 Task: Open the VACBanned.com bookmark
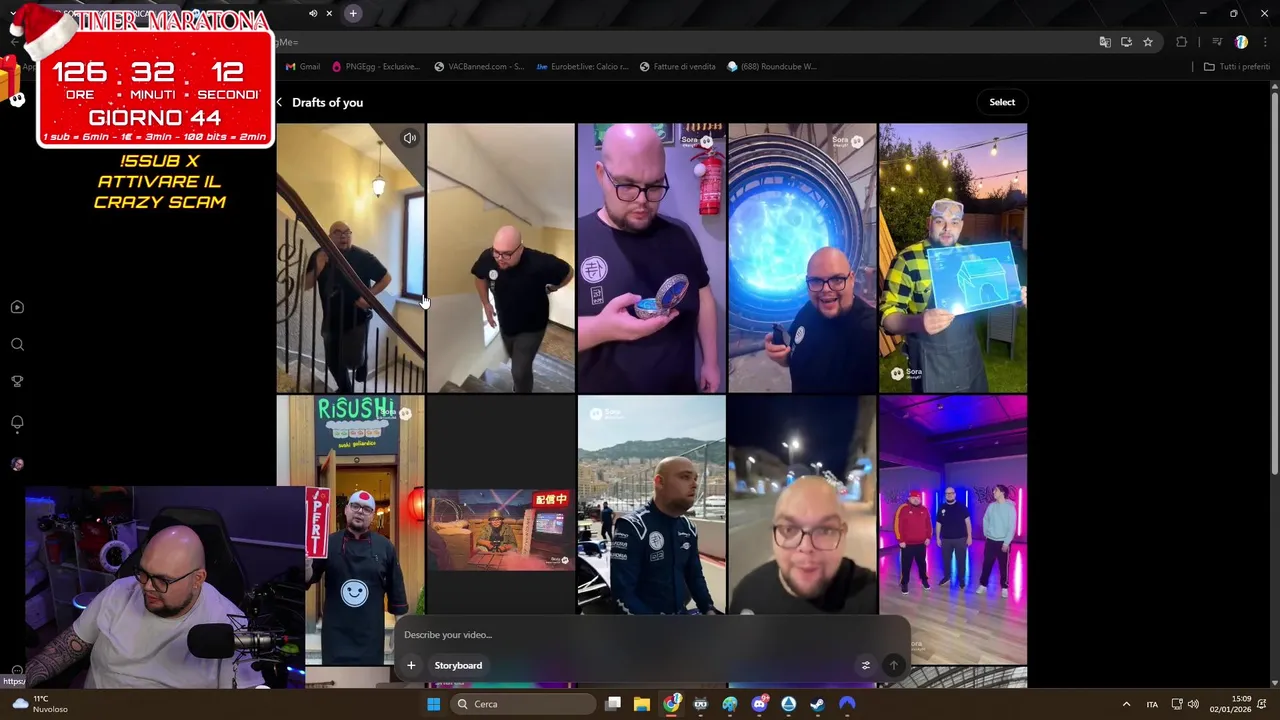(x=479, y=66)
